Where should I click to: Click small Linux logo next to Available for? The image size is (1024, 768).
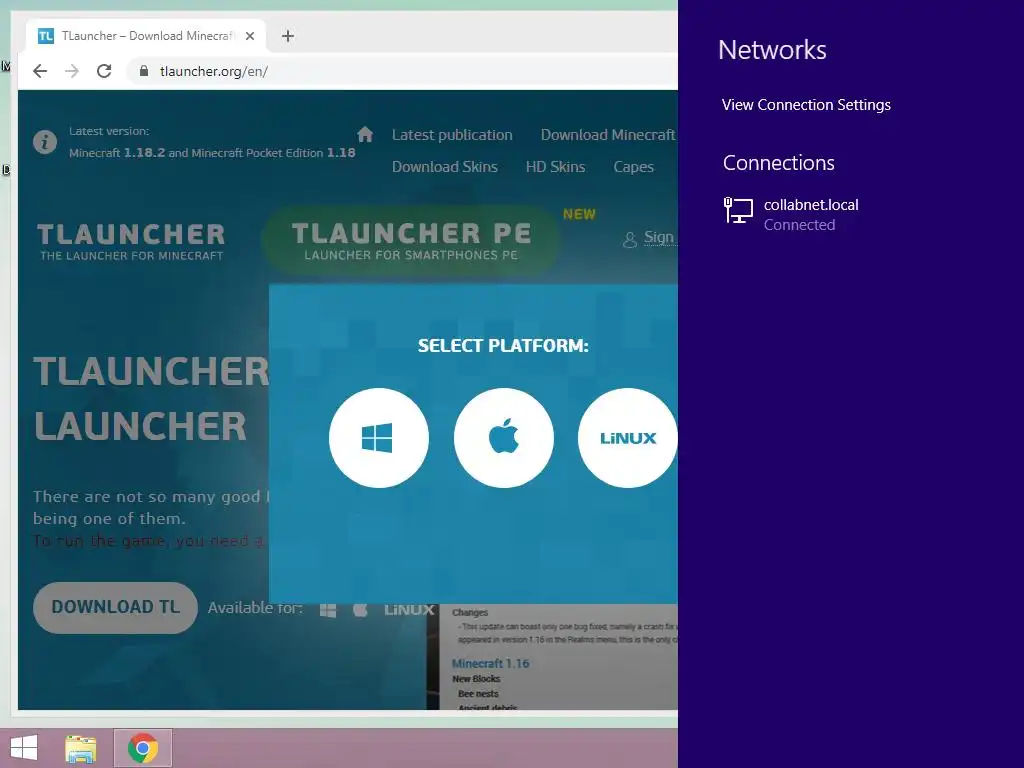[x=409, y=609]
